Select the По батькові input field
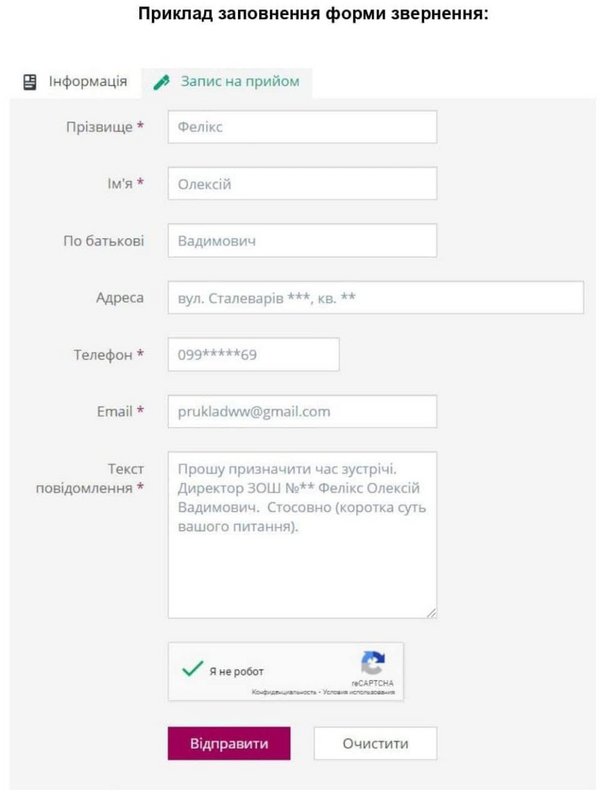Viewport: 606px width, 800px height. coord(302,241)
